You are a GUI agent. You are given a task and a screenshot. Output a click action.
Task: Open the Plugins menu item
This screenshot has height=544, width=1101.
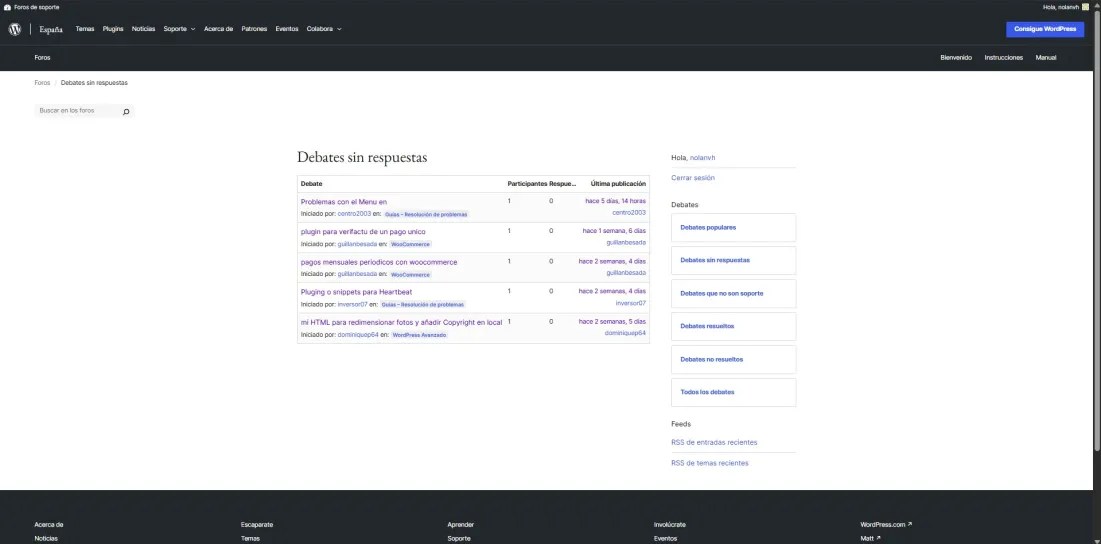[x=113, y=29]
